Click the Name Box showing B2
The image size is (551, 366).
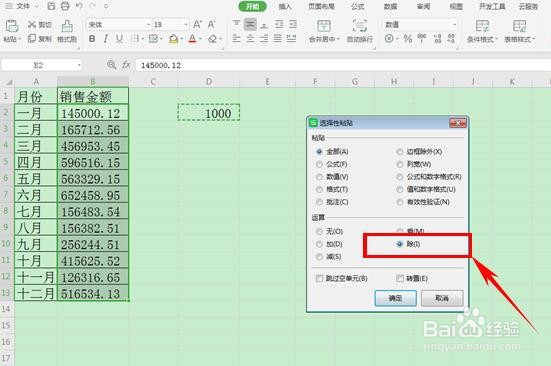click(41, 65)
